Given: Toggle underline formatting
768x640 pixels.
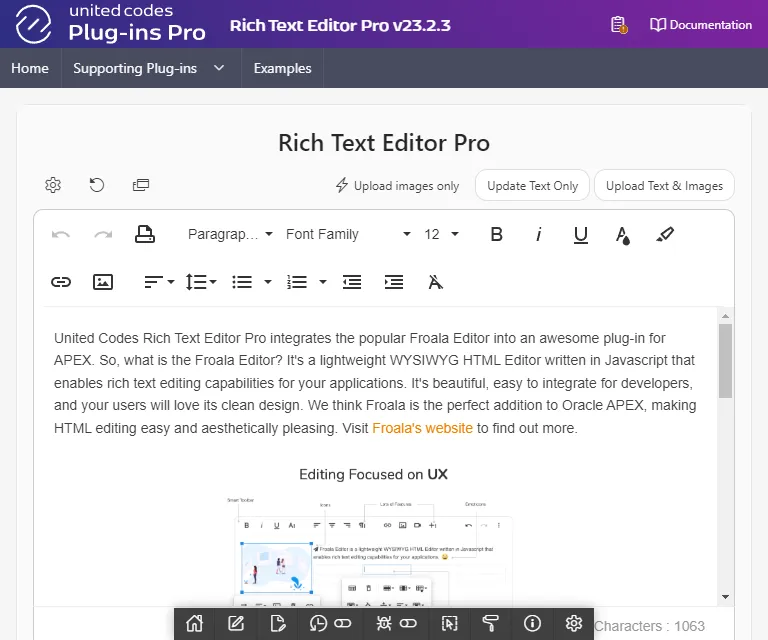Looking at the screenshot, I should 581,234.
